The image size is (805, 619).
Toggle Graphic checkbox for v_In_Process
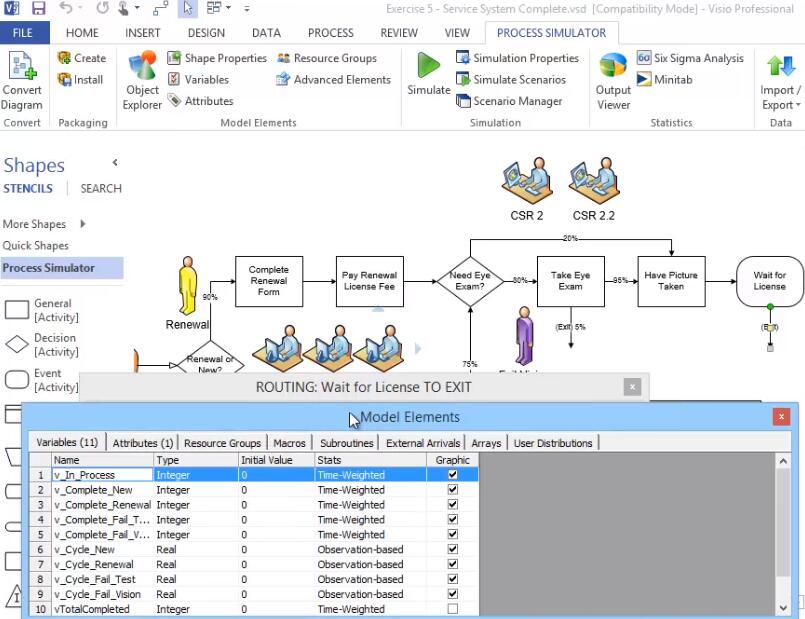(452, 474)
